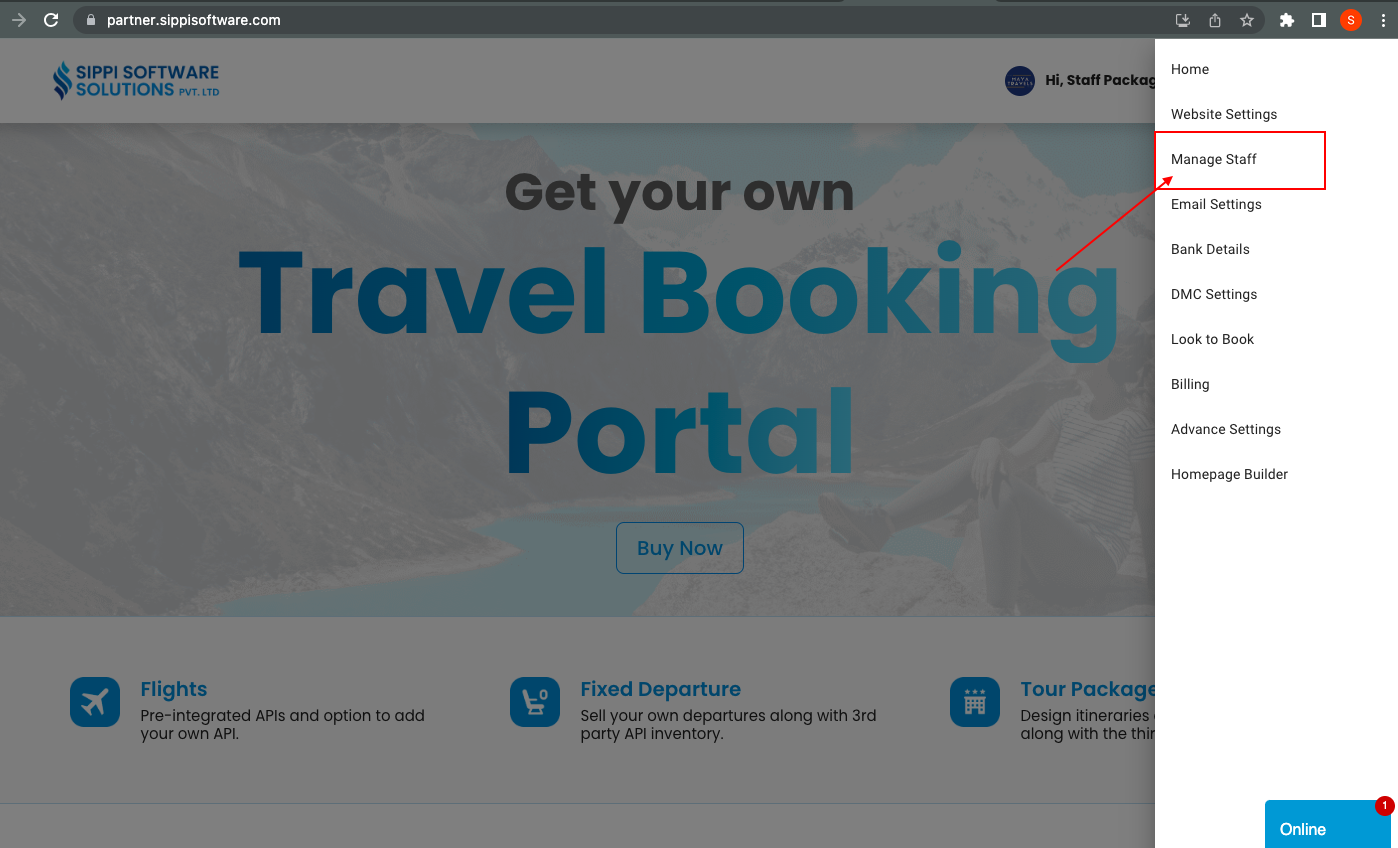Reload the page with the refresh icon
Image resolution: width=1398 pixels, height=848 pixels.
click(x=51, y=20)
